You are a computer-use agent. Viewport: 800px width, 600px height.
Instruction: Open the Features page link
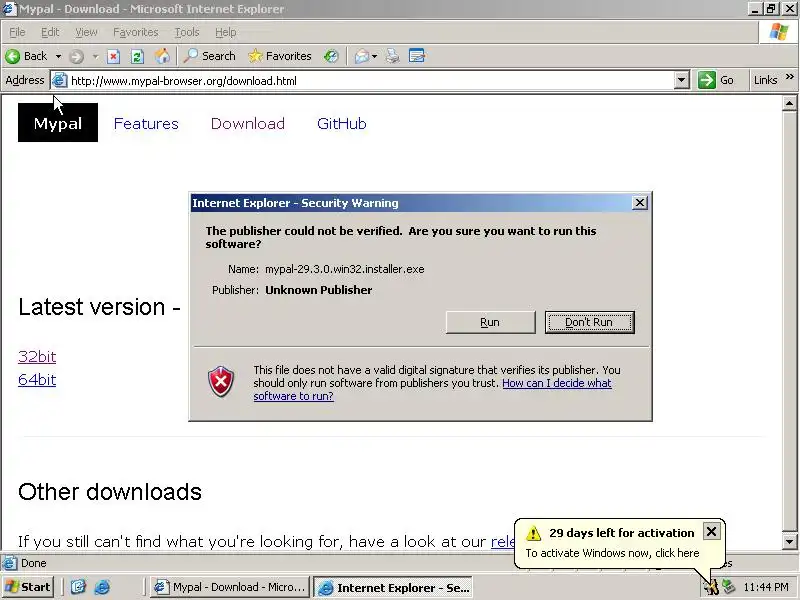coord(146,123)
